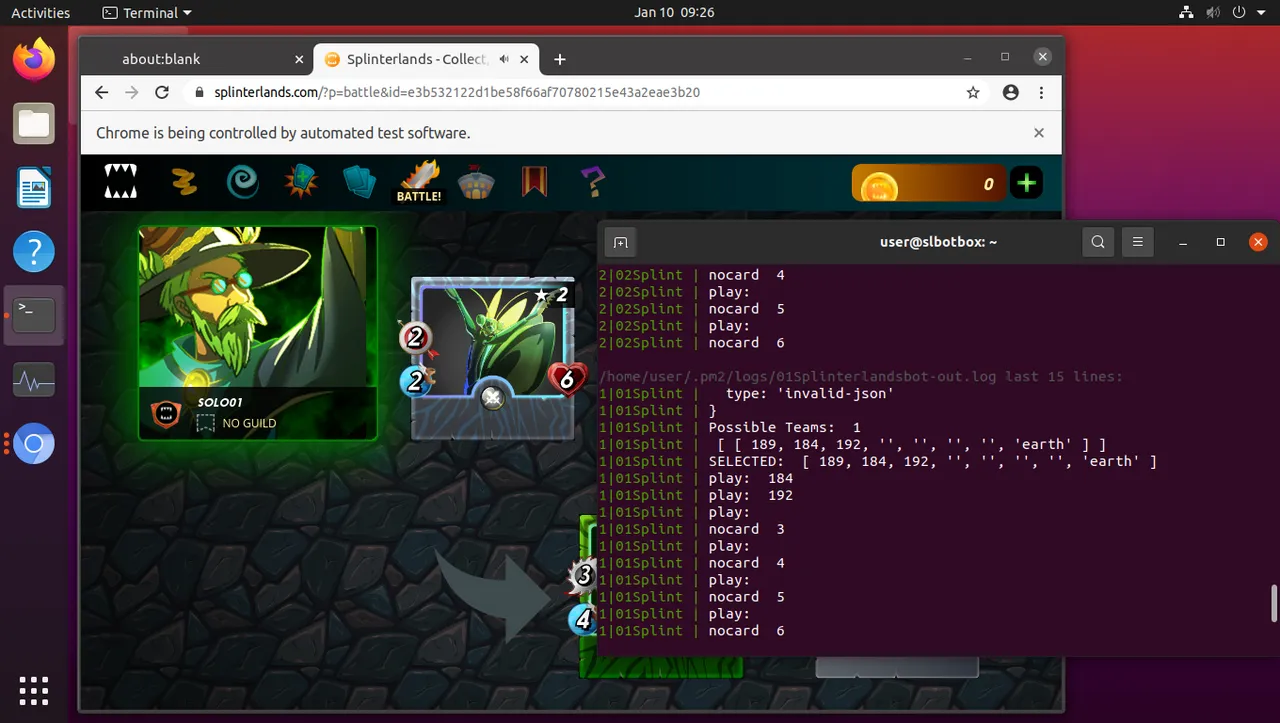
Task: Open System Monitor from the dock
Action: tap(34, 380)
